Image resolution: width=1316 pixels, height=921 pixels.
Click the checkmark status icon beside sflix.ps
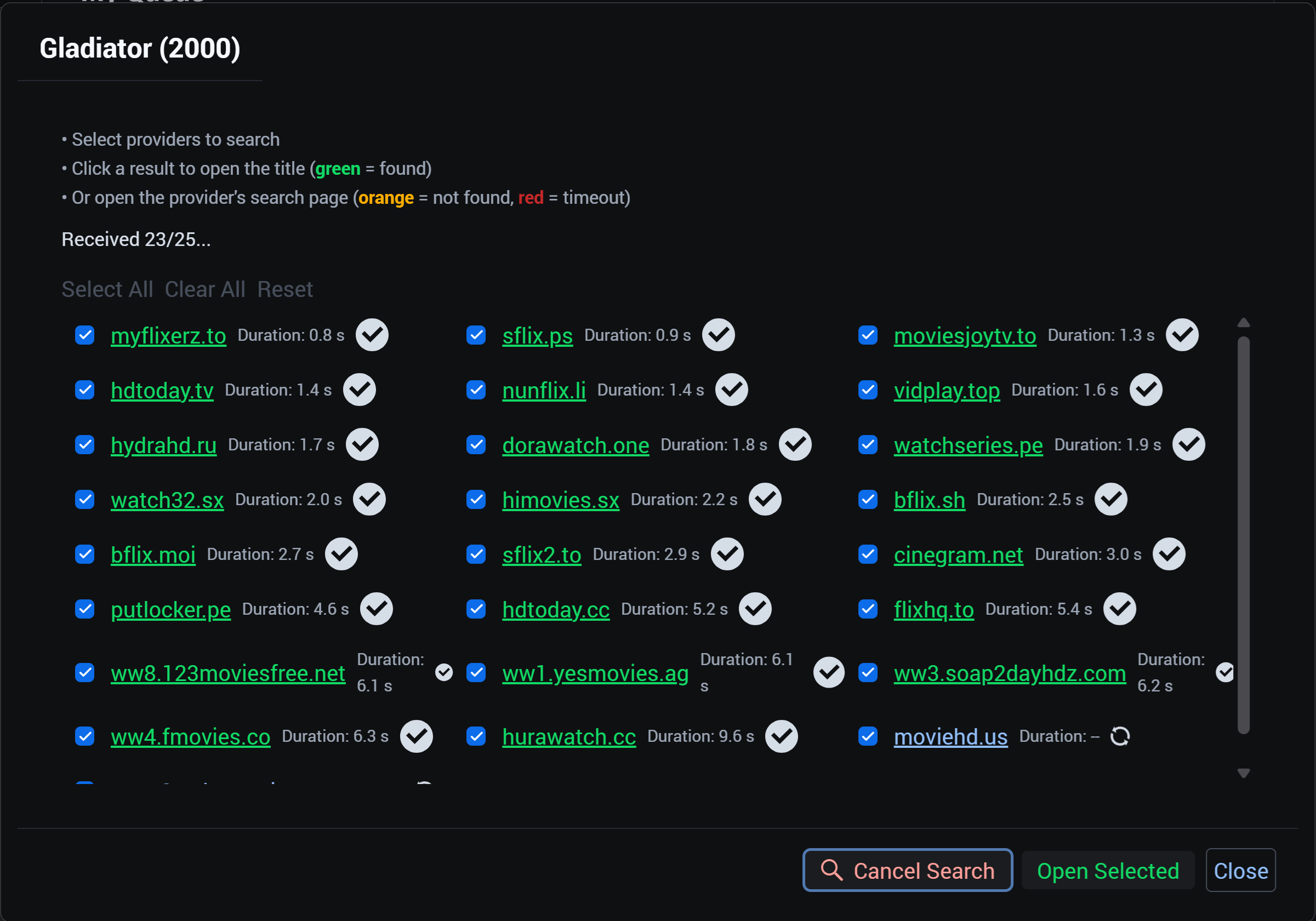(718, 335)
